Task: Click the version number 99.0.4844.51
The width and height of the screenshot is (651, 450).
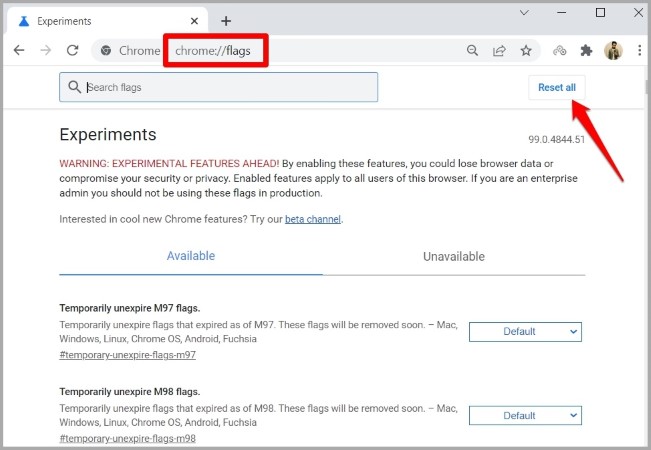Action: [x=556, y=139]
